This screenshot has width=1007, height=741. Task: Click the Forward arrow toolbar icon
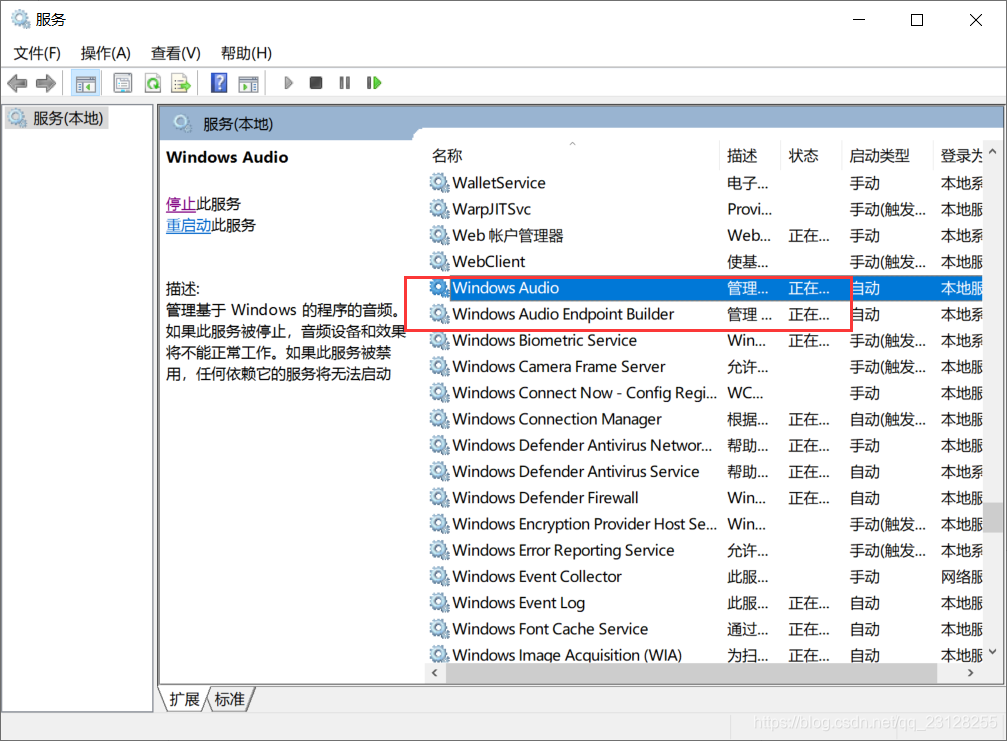[46, 83]
